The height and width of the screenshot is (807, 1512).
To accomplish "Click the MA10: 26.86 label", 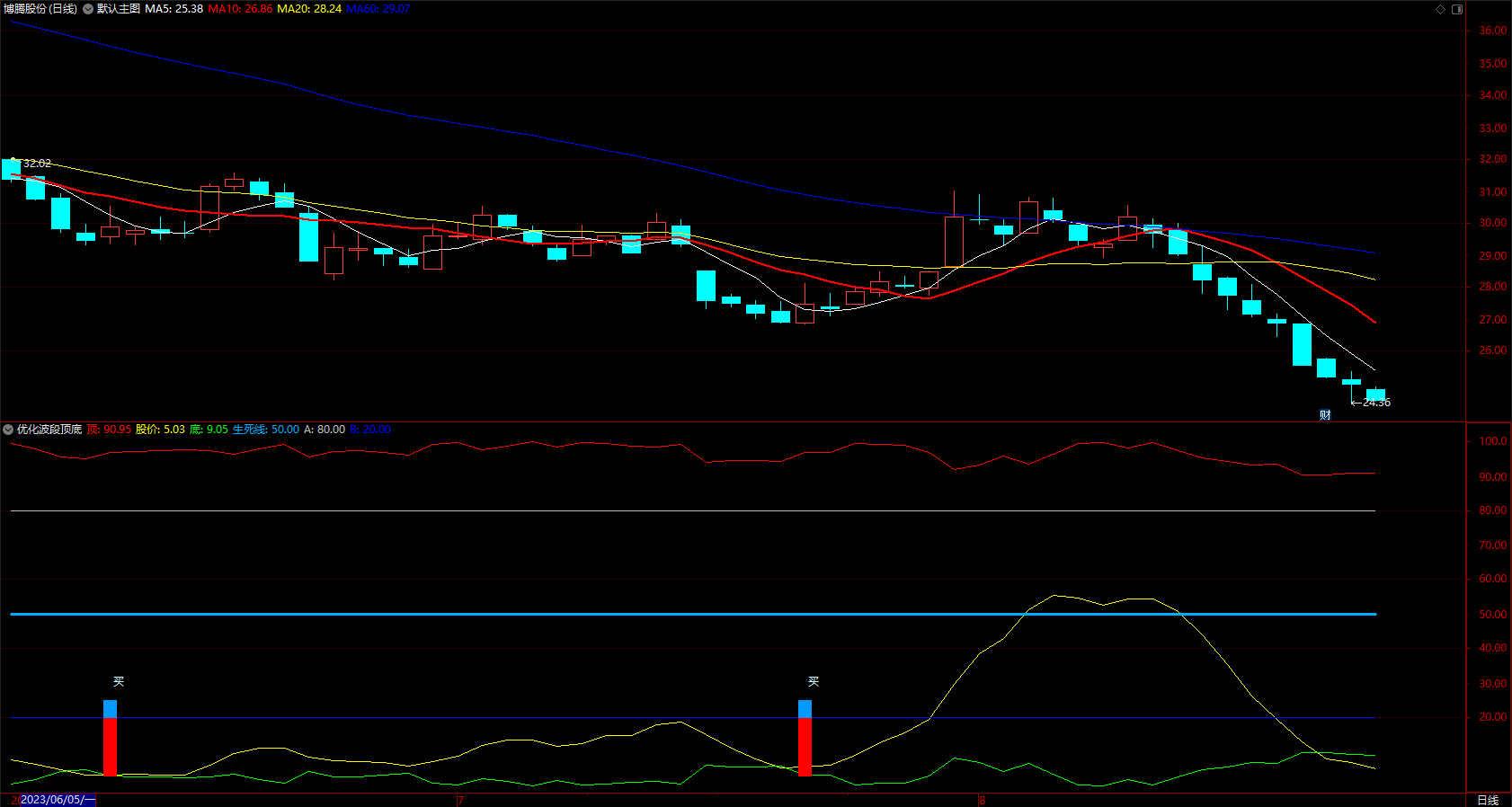I will 240,9.
